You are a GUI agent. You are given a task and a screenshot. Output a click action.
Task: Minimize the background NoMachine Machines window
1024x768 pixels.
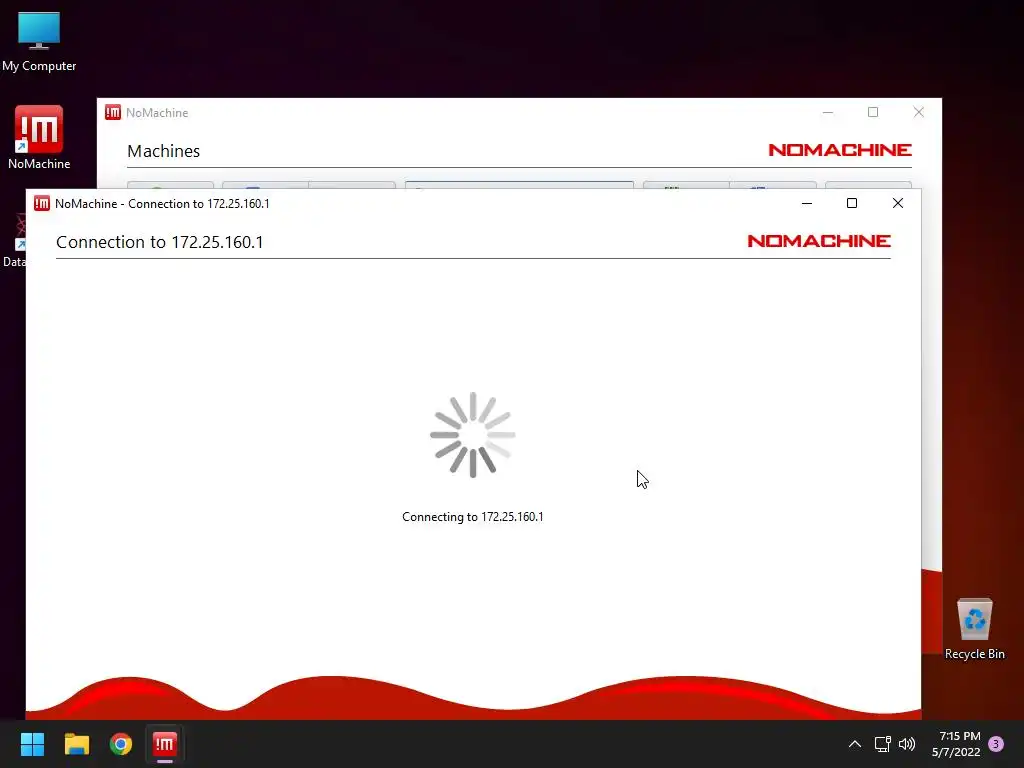tap(827, 112)
